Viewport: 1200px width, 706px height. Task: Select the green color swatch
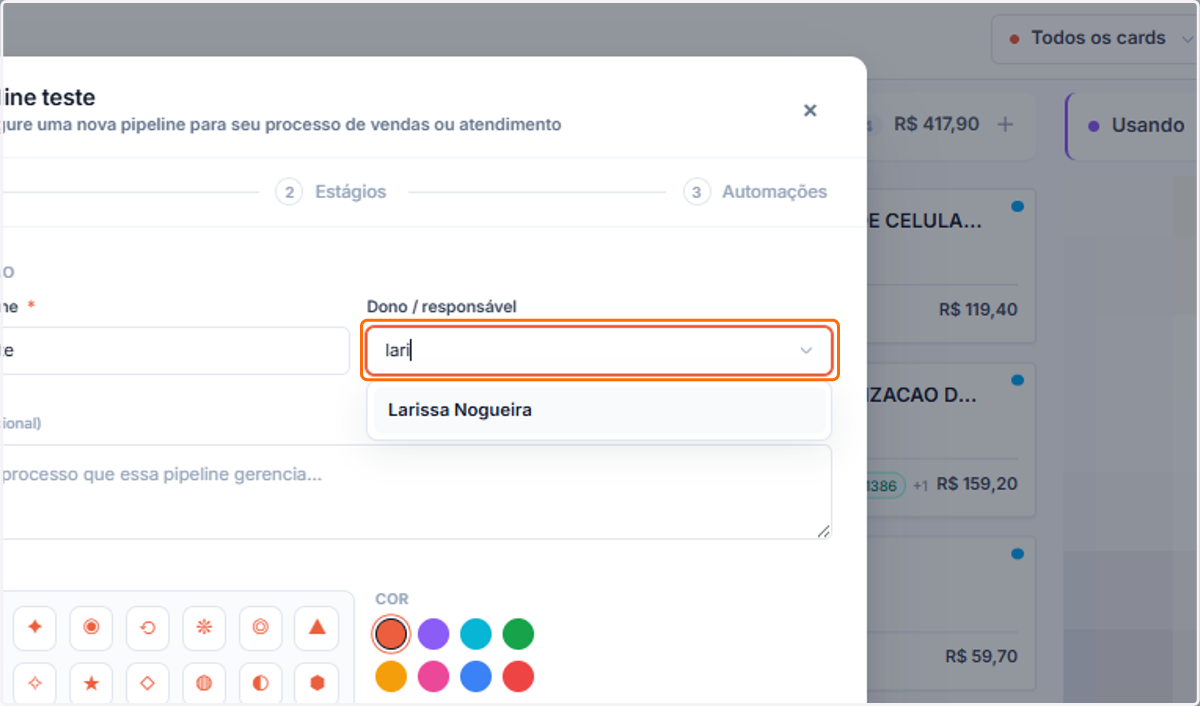click(x=518, y=633)
